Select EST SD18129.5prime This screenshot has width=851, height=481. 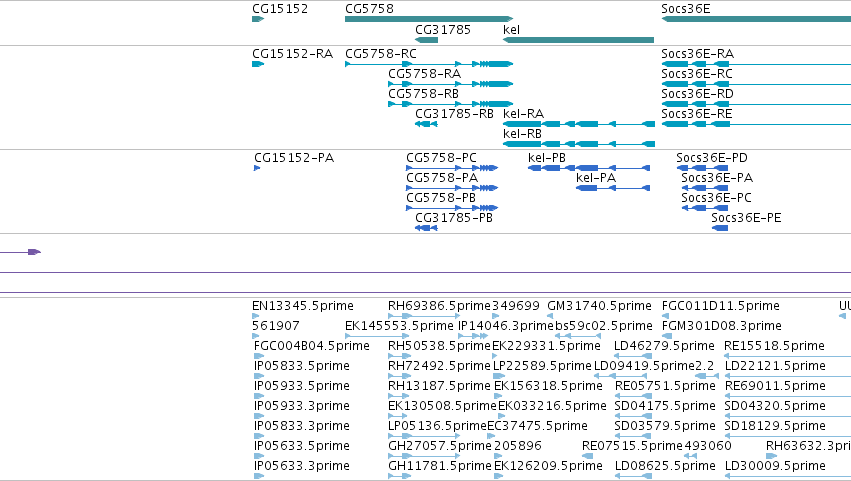775,427
